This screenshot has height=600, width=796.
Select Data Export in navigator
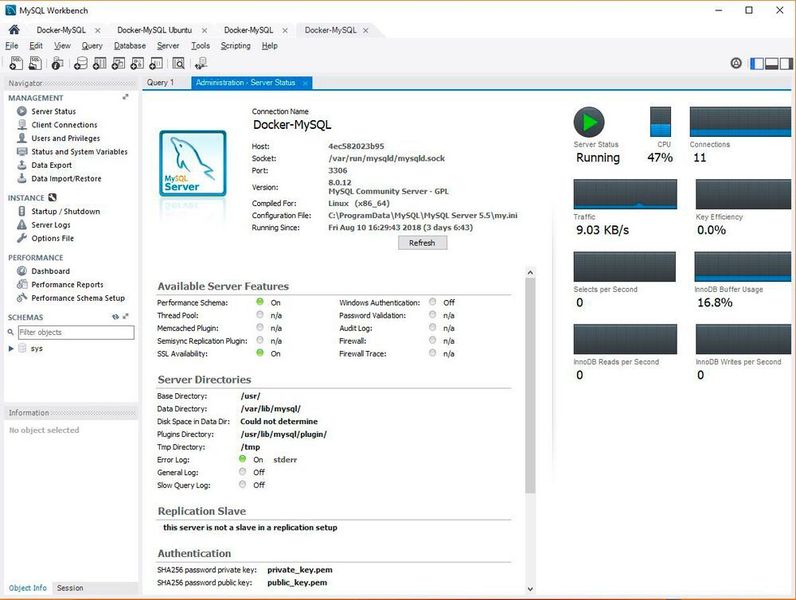51,165
